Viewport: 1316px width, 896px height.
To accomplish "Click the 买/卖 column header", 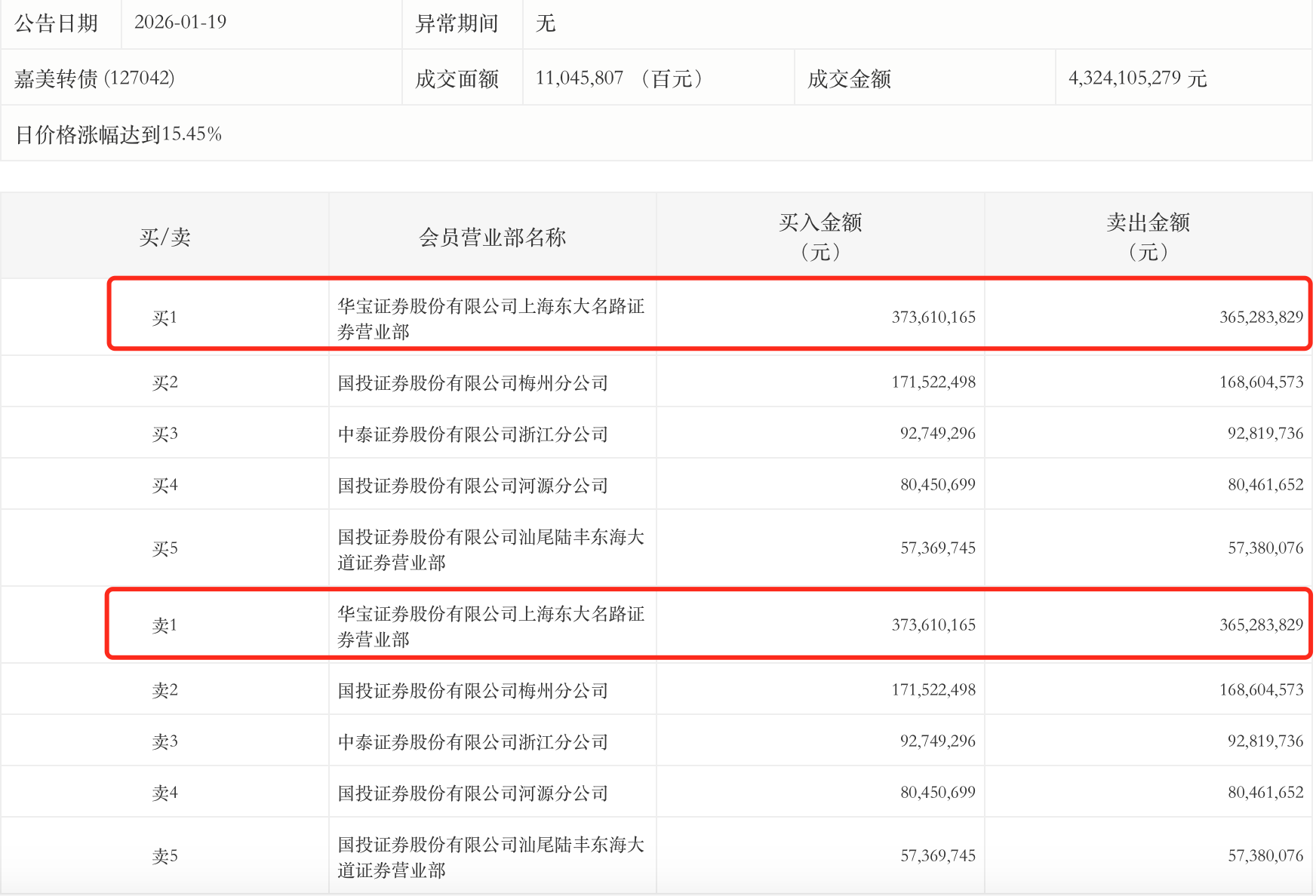I will pos(164,238).
